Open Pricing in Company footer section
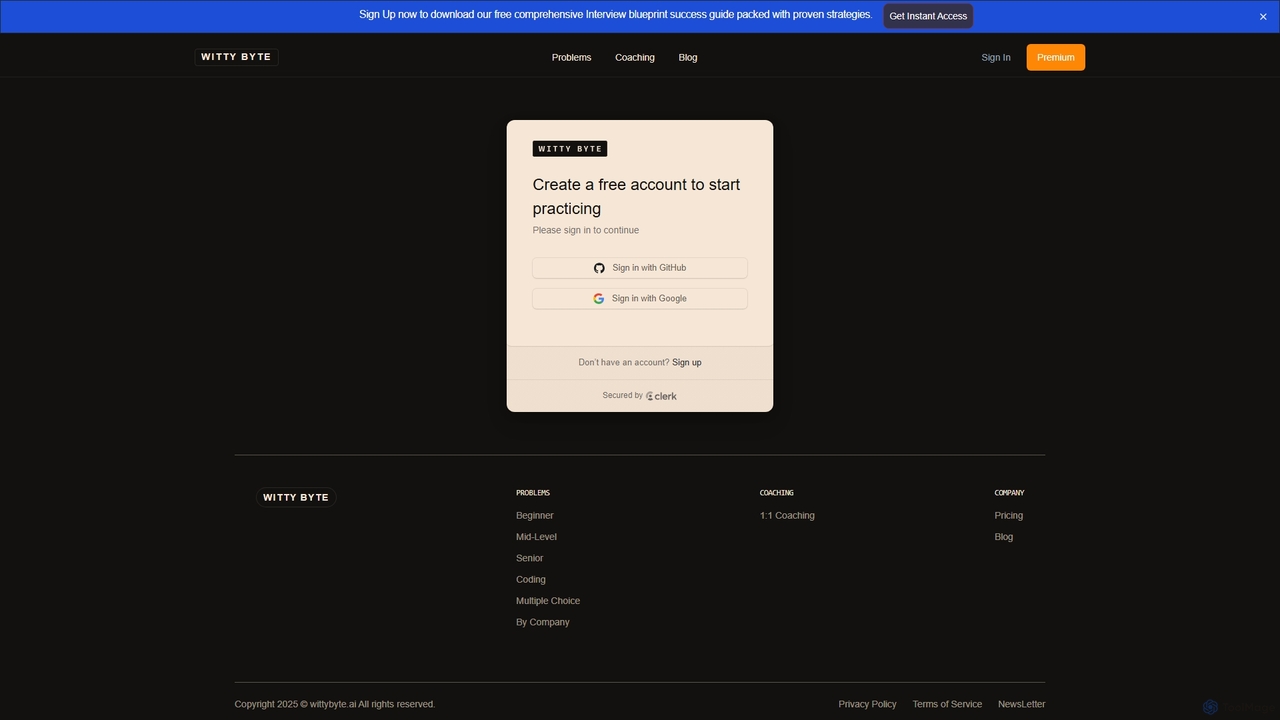This screenshot has height=720, width=1280. tap(1009, 516)
